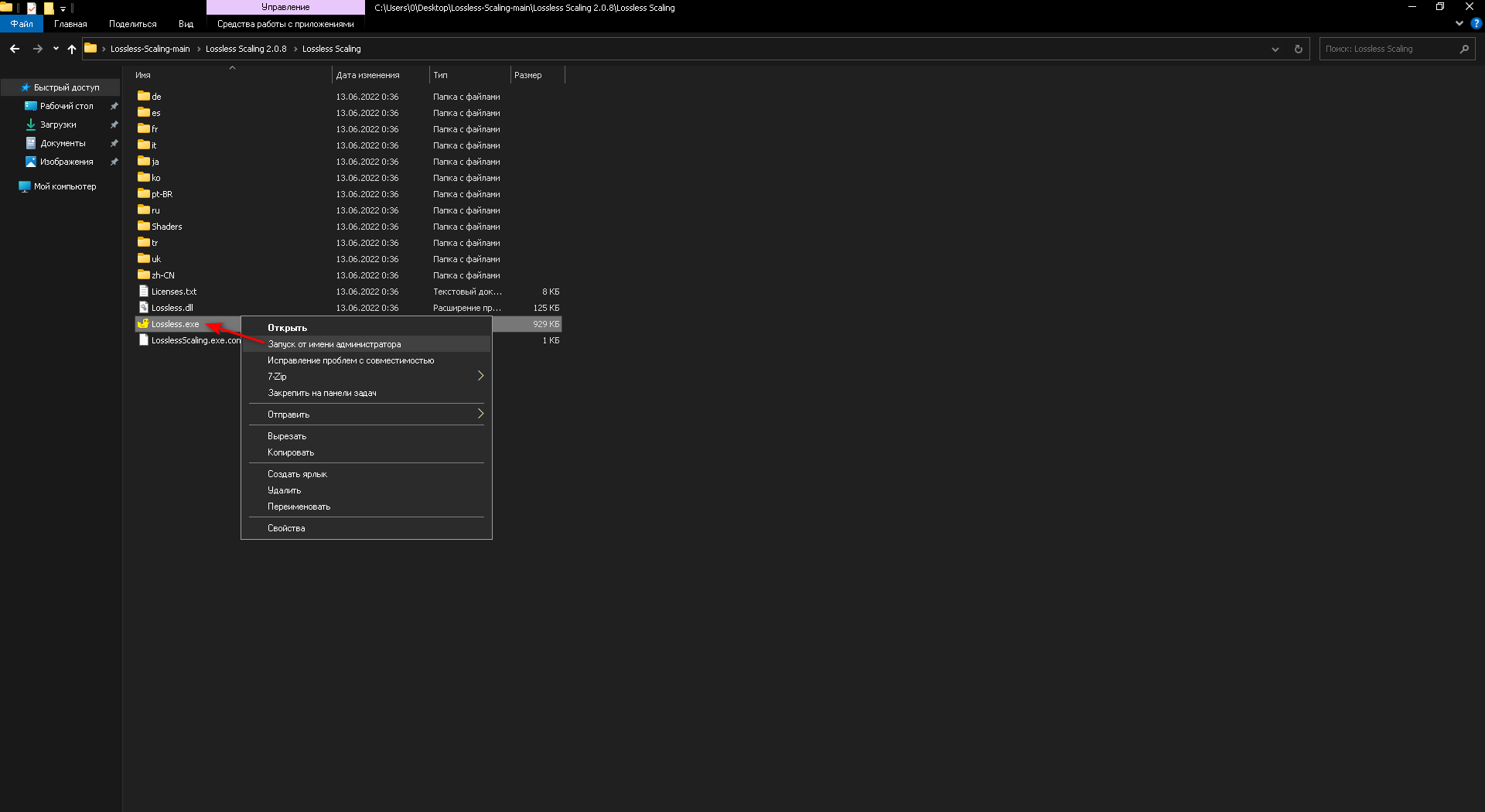1485x812 pixels.
Task: Expand the 7-Zip submenu
Action: [x=367, y=377]
